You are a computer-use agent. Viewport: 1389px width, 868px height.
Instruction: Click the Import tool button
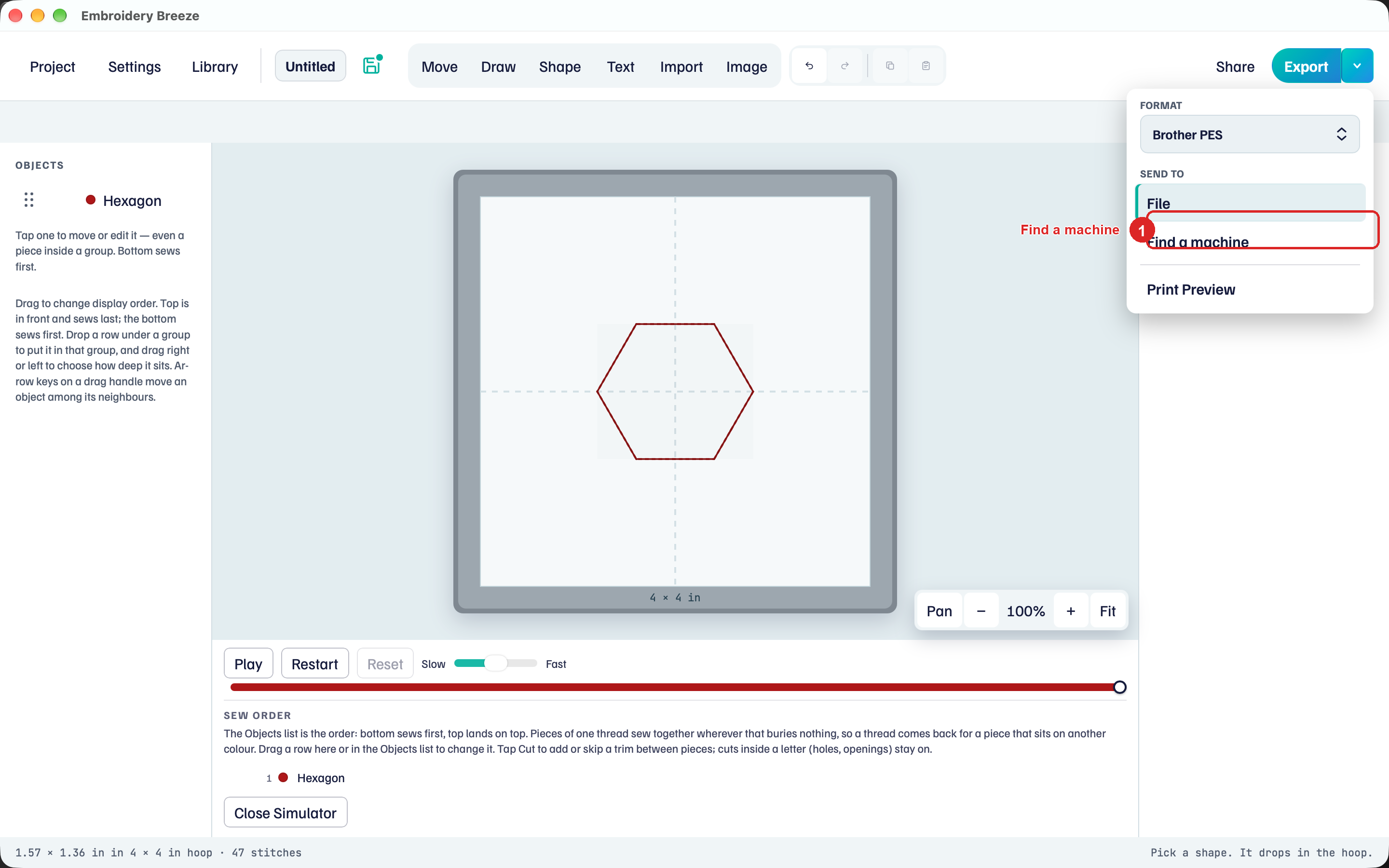pyautogui.click(x=681, y=67)
